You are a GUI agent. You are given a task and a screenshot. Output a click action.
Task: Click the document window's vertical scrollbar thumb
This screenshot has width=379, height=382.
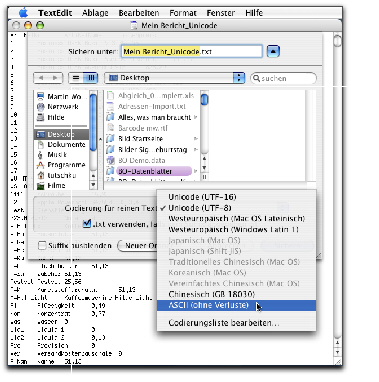tap(338, 41)
